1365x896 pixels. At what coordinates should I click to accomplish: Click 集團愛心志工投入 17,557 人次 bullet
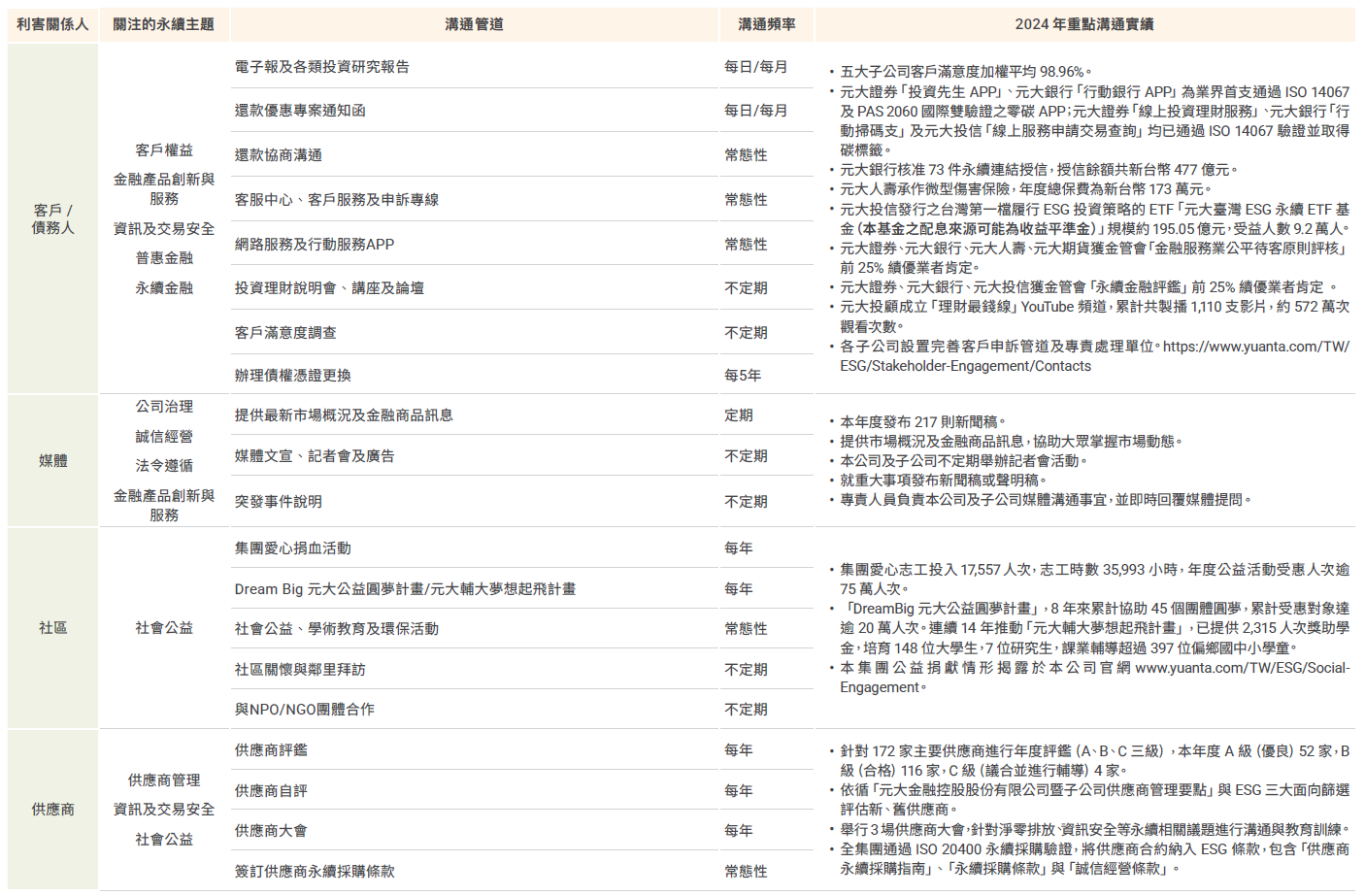tap(1094, 580)
